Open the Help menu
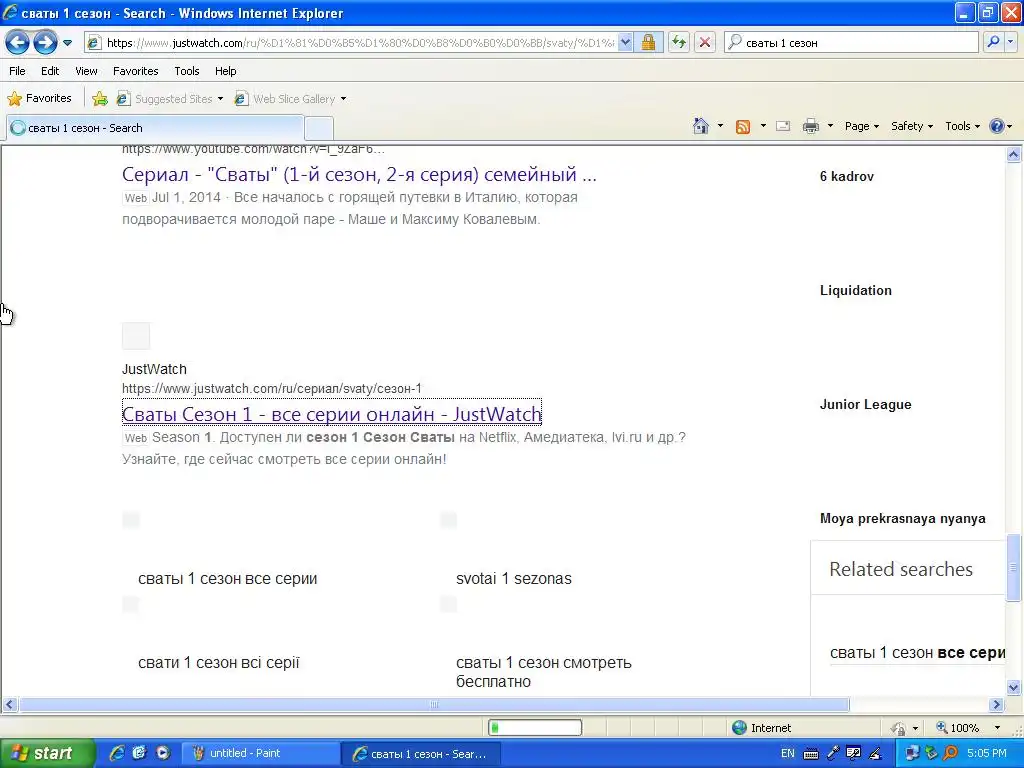This screenshot has height=768, width=1024. point(225,71)
